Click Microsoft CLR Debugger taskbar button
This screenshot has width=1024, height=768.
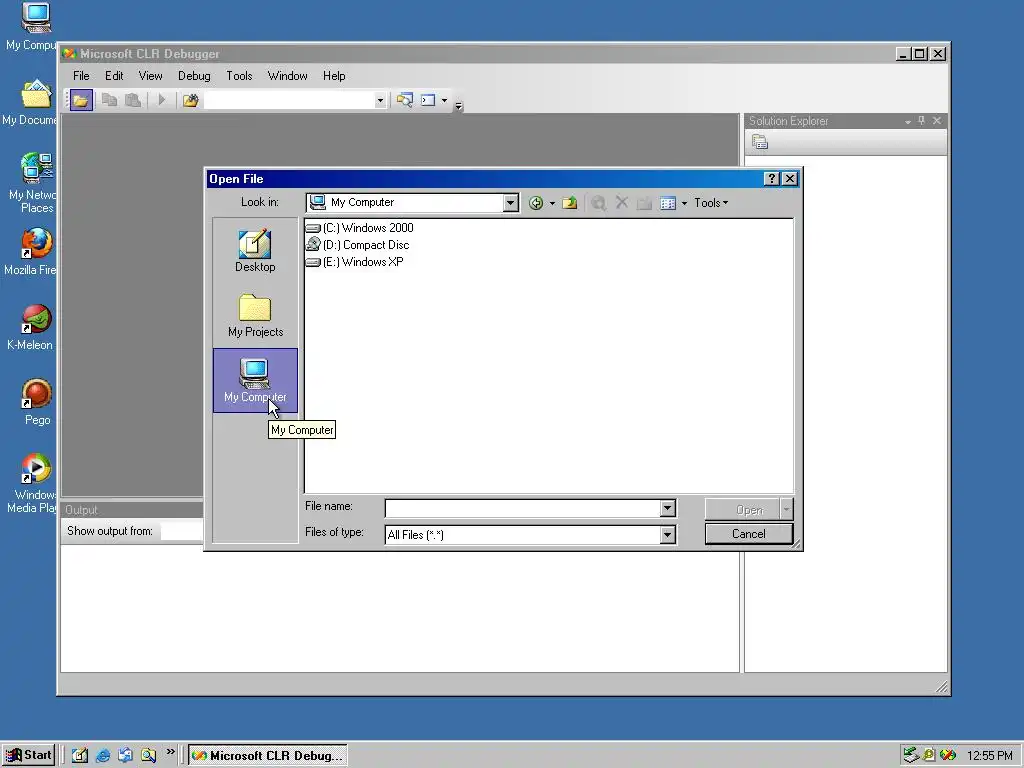(x=268, y=756)
